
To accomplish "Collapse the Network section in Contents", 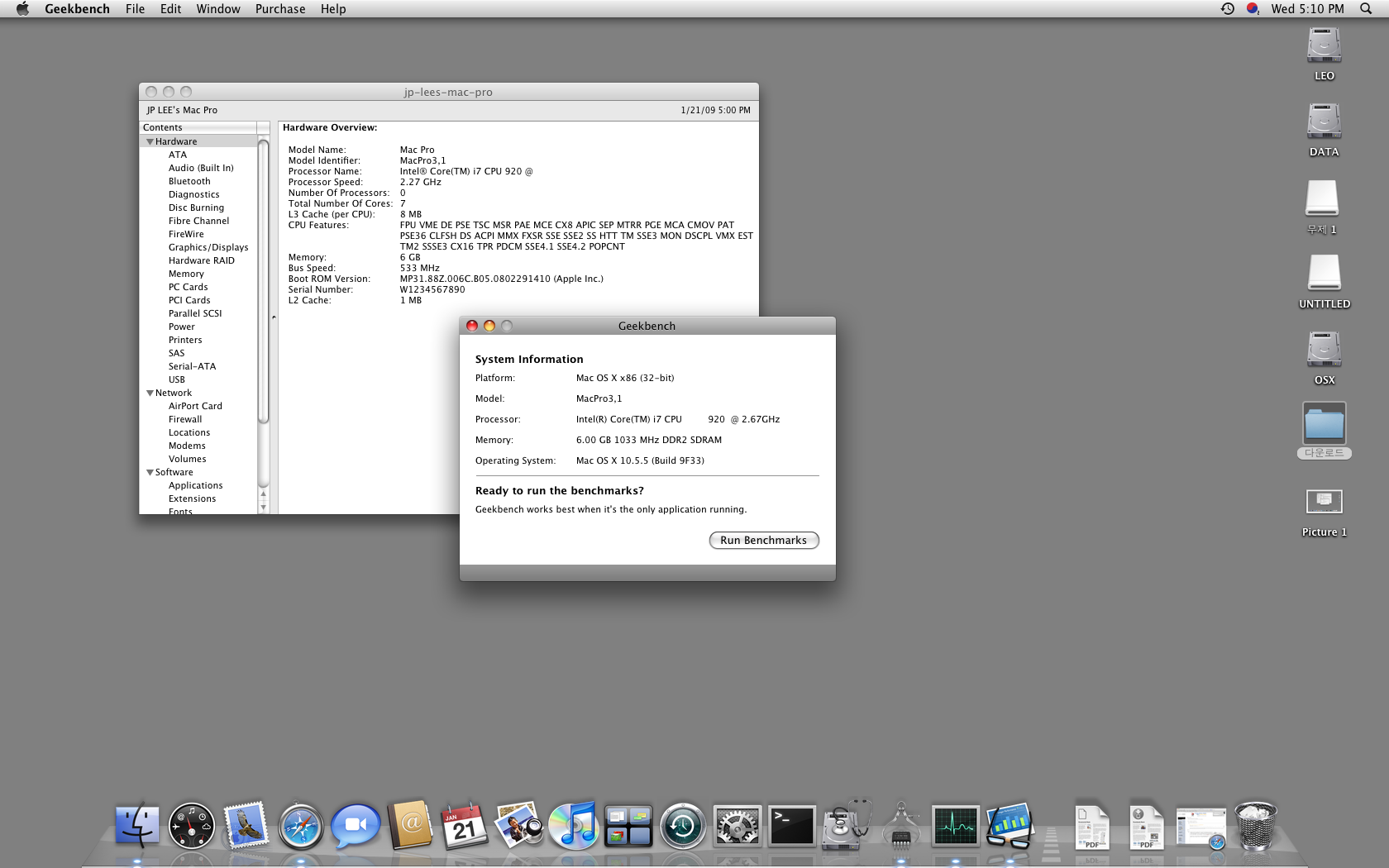I will coord(150,393).
